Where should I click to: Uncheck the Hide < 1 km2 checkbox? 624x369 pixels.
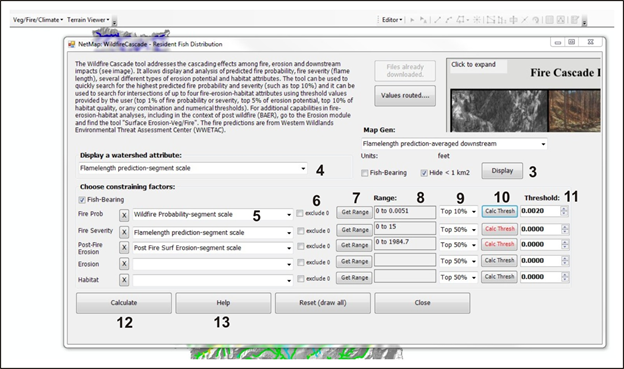click(x=424, y=173)
